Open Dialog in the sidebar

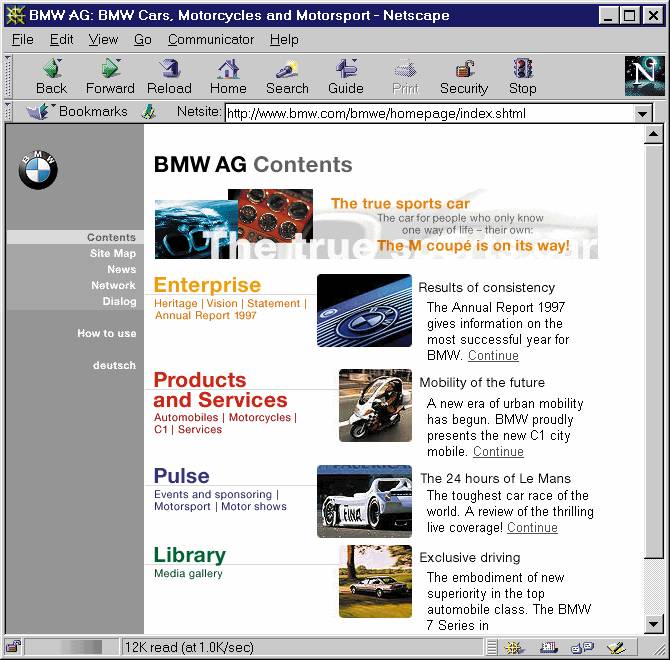click(119, 302)
